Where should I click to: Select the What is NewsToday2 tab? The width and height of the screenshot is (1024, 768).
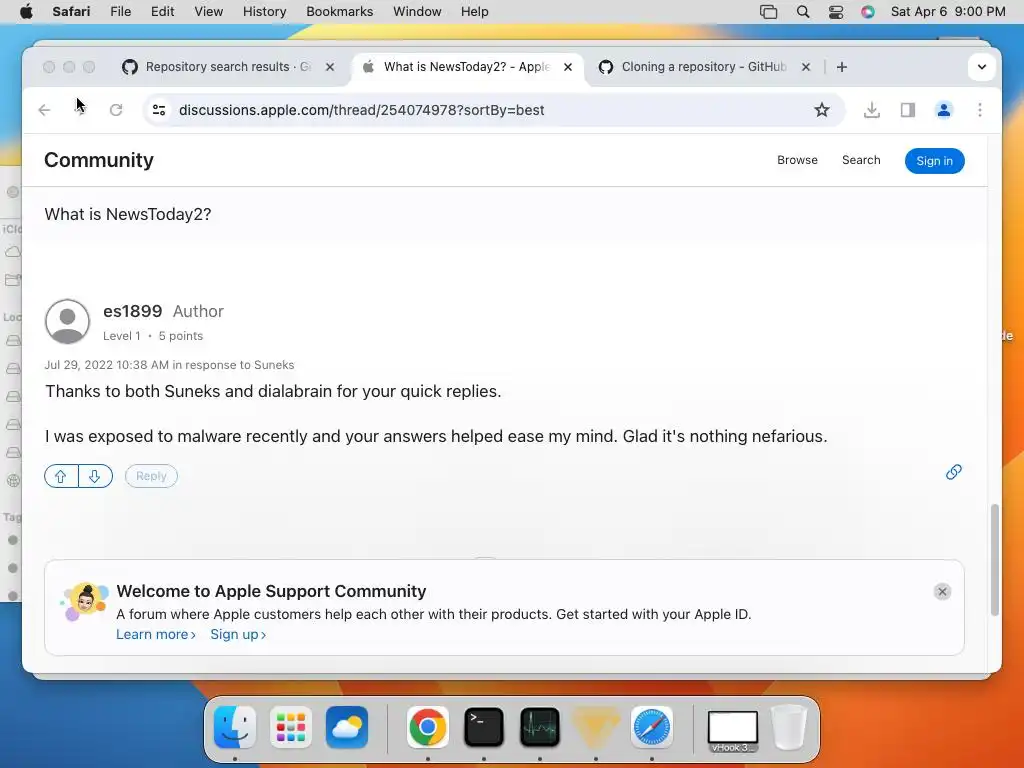tap(466, 67)
